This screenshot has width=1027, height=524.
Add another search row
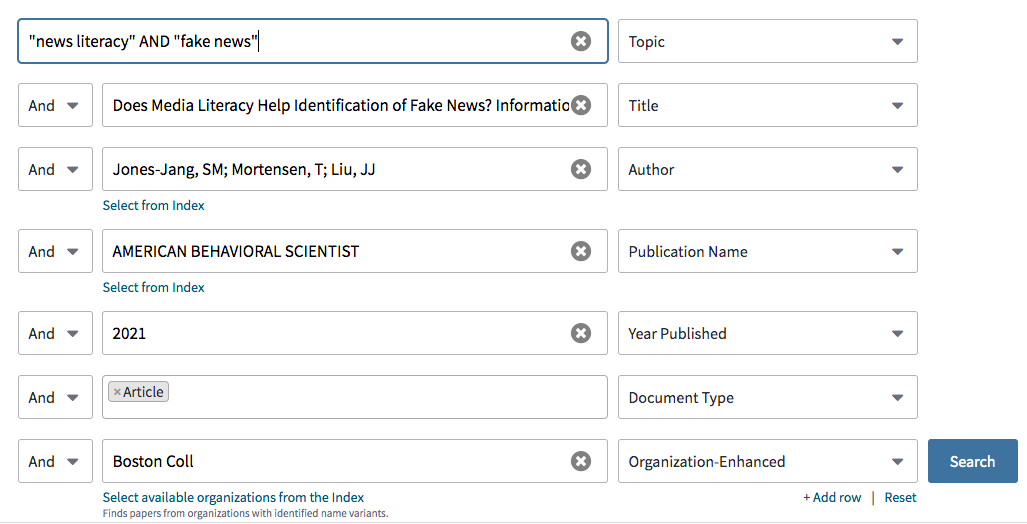point(832,497)
